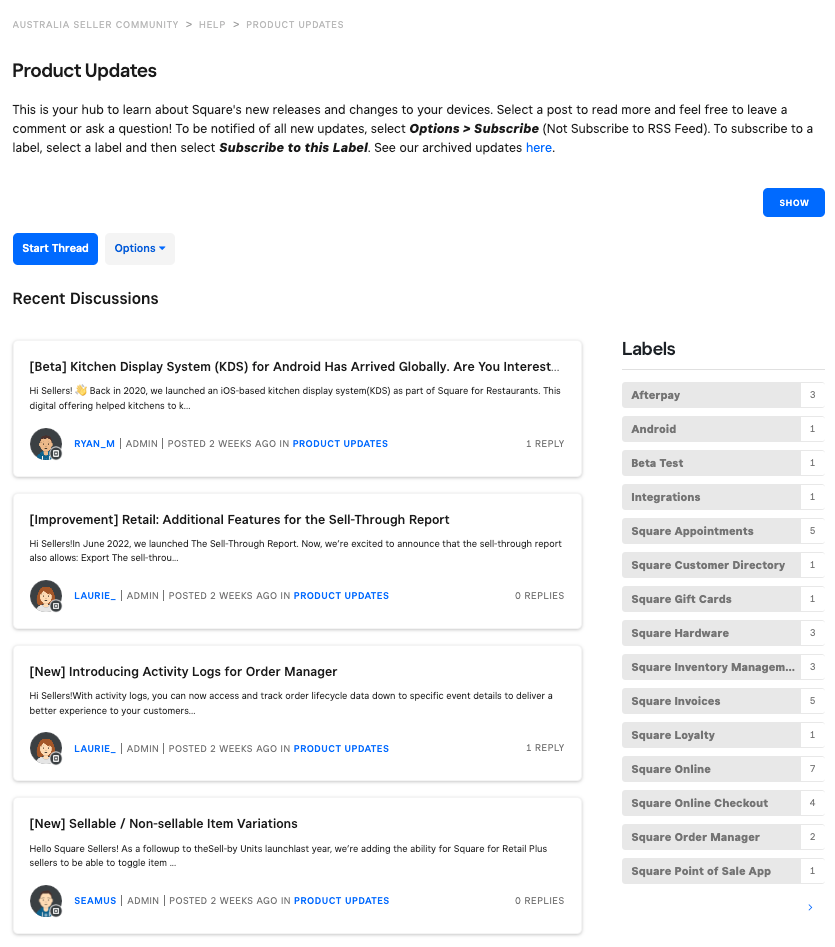Click Laurie_'s avatar on Sell-Through Report post

(46, 596)
